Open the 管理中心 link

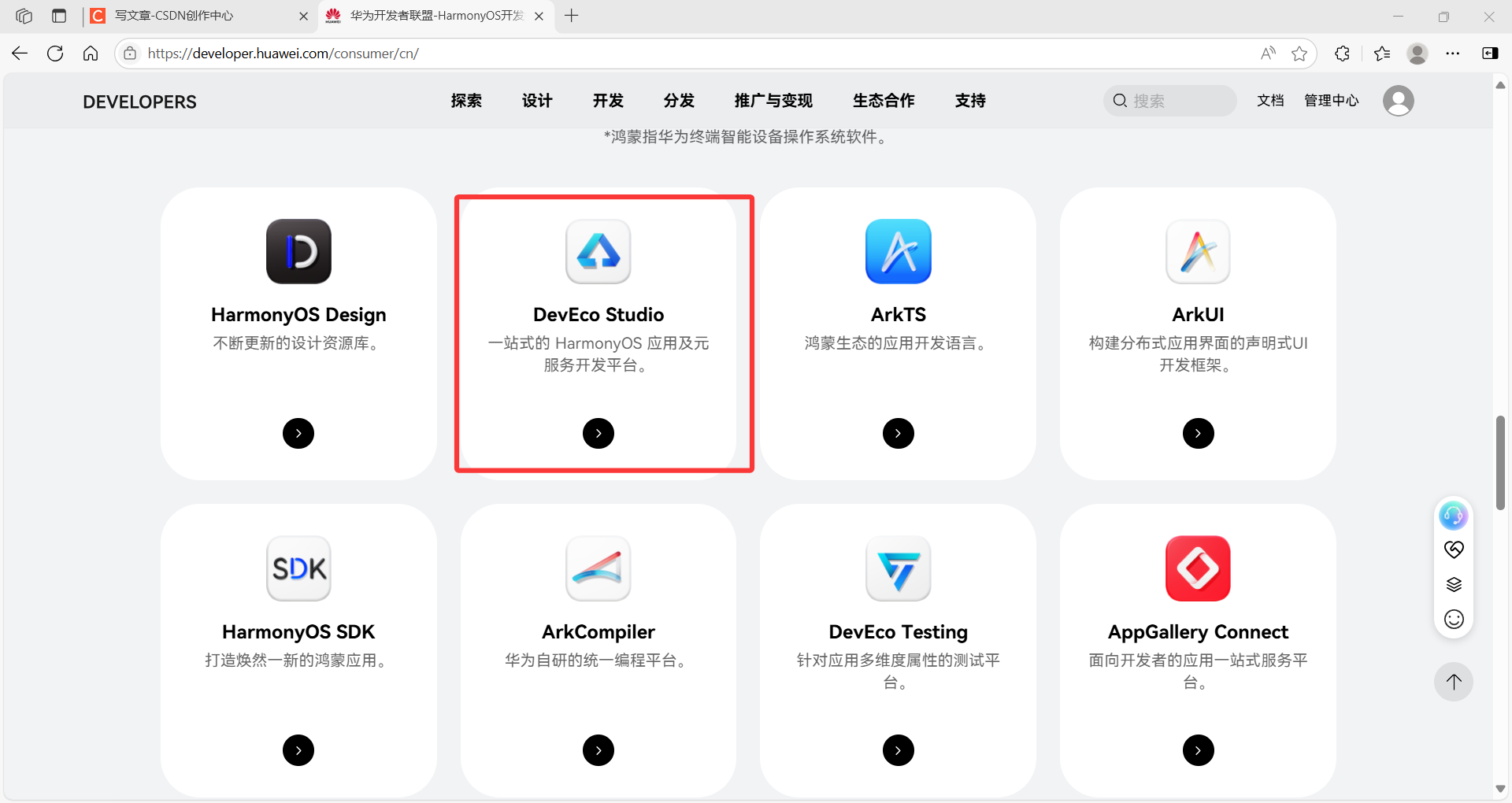1332,101
